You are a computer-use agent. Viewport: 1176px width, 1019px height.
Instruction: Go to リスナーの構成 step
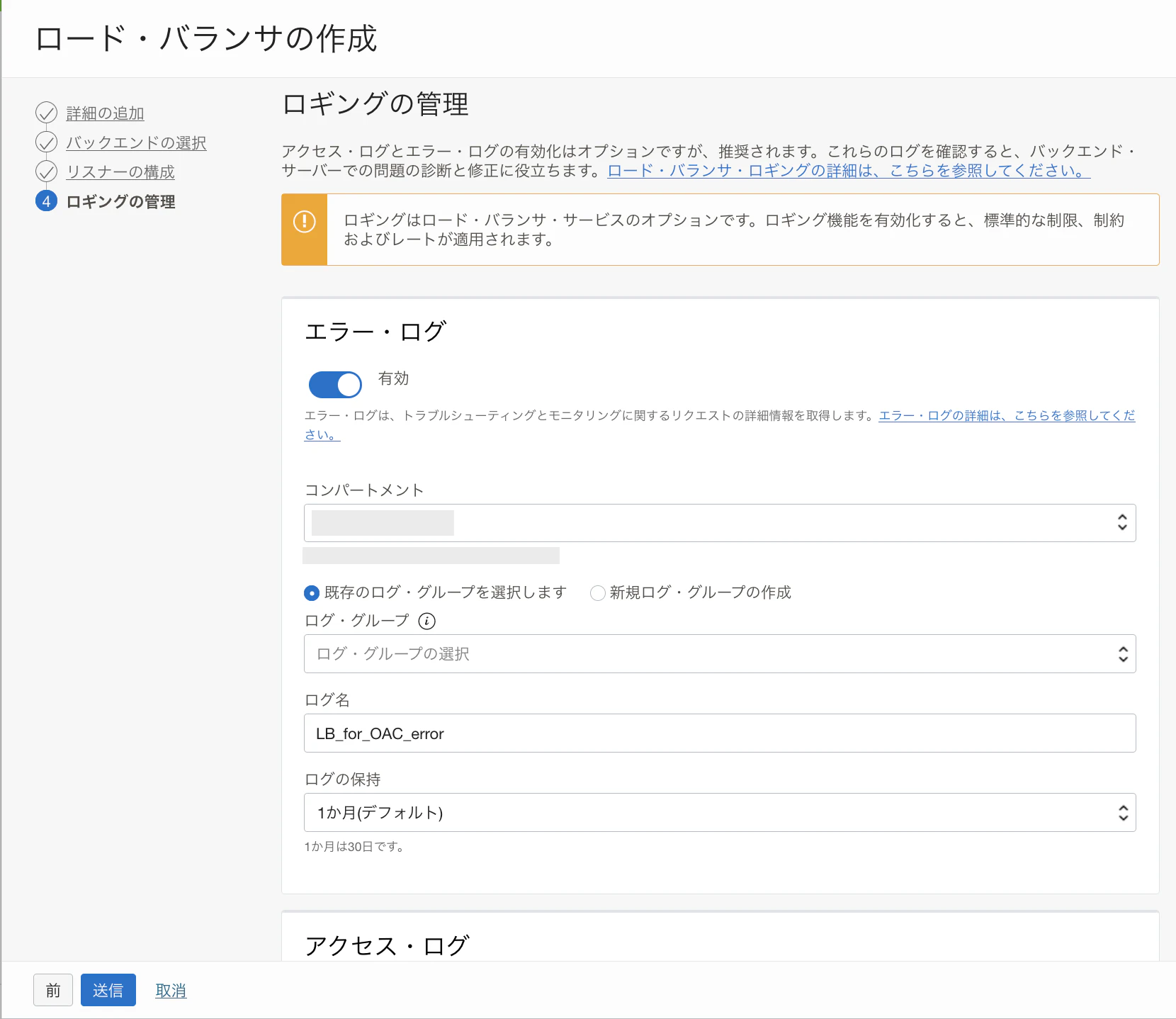coord(120,172)
